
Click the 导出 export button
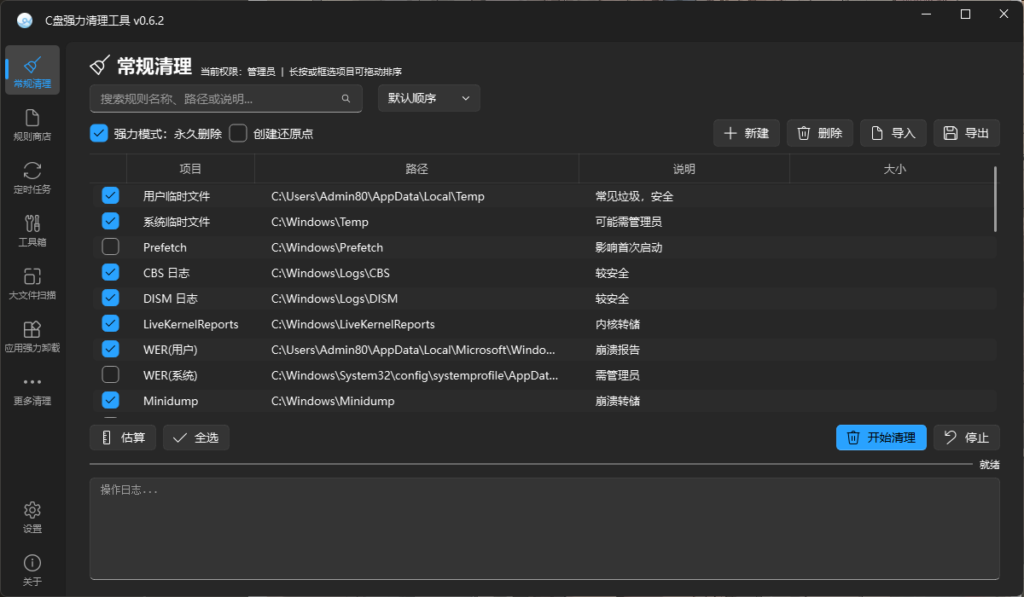(x=967, y=133)
